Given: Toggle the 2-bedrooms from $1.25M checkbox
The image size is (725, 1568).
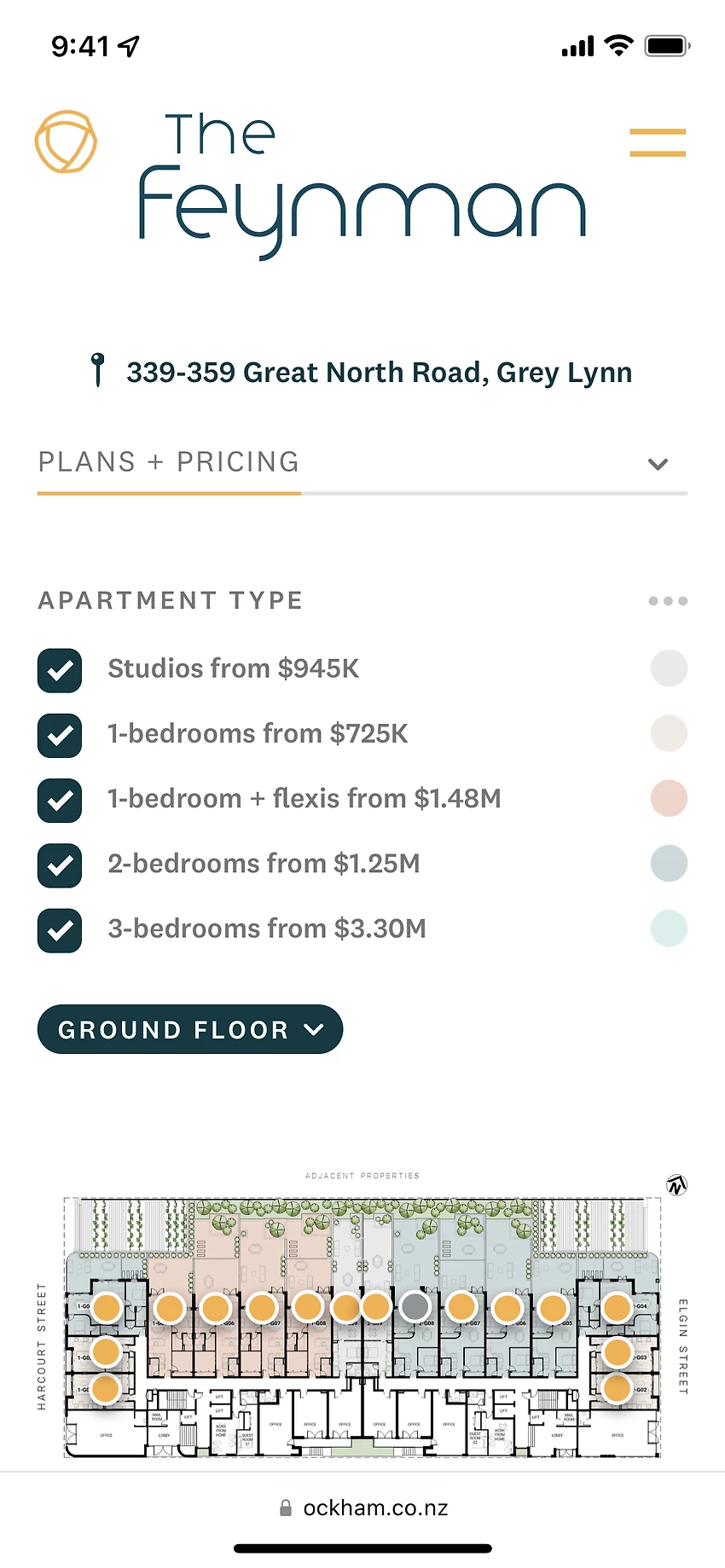Looking at the screenshot, I should pos(60,865).
